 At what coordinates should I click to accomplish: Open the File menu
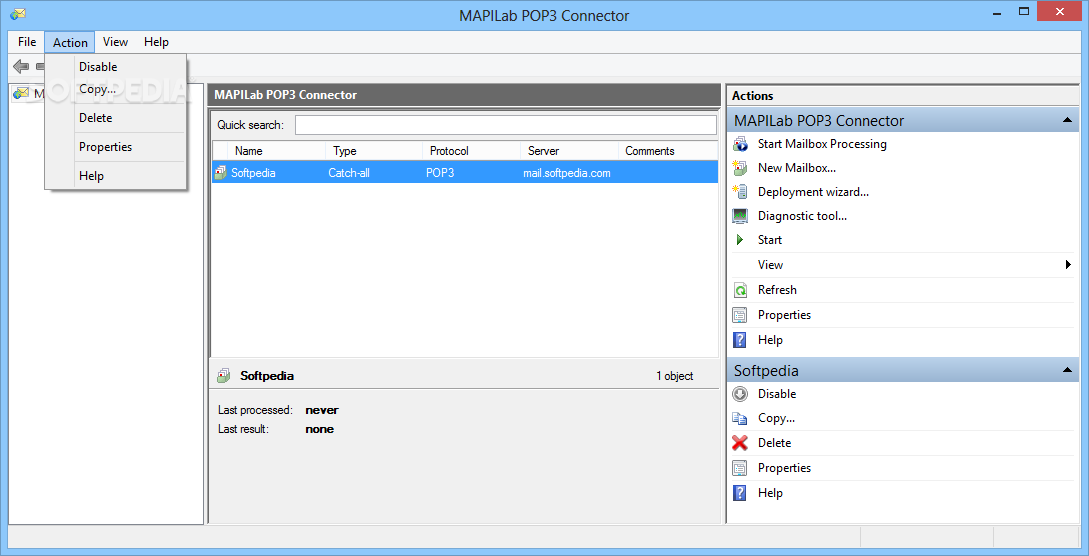(27, 42)
